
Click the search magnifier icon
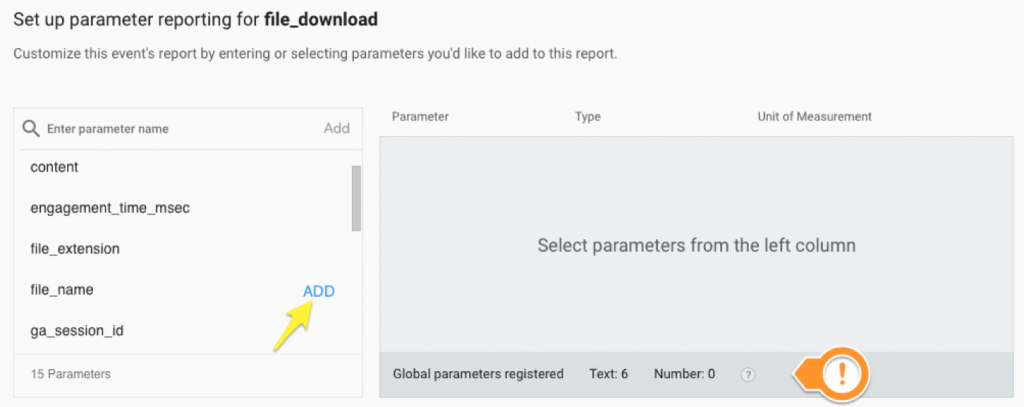tap(31, 128)
